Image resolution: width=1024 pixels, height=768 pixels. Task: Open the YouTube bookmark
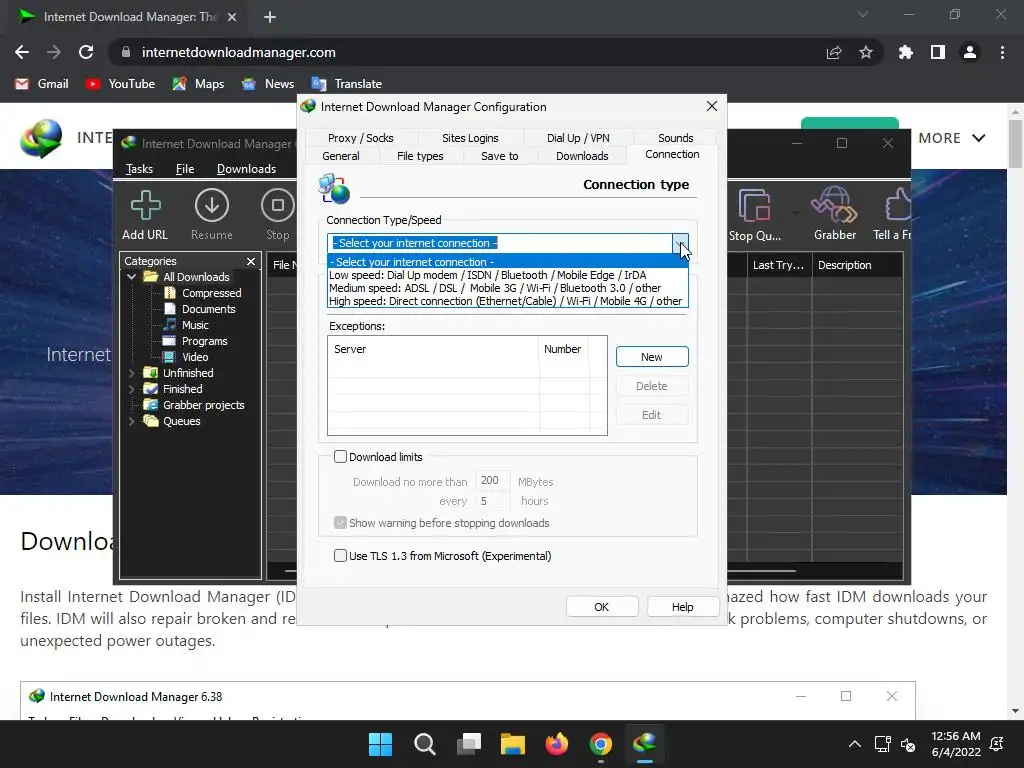pos(121,84)
